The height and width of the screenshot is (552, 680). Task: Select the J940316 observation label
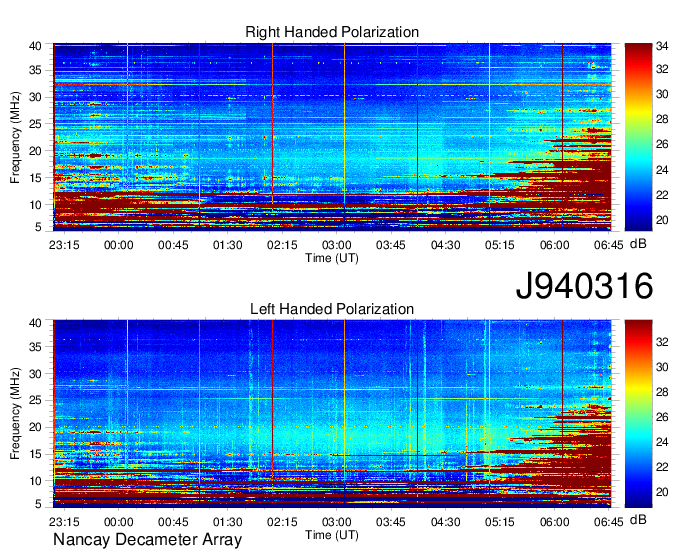(x=584, y=286)
